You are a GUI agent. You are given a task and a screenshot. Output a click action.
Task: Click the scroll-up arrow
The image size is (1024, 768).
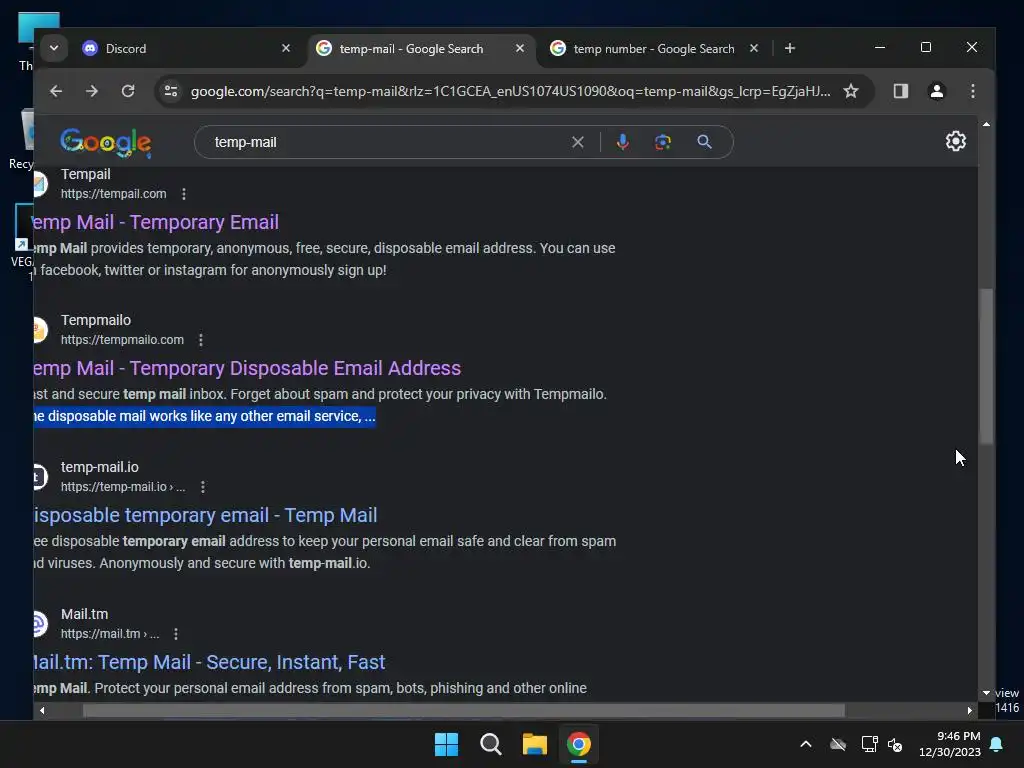986,124
